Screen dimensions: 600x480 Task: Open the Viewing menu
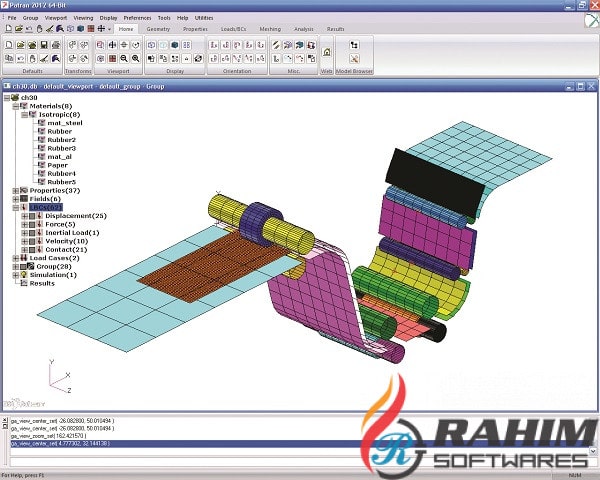coord(83,18)
